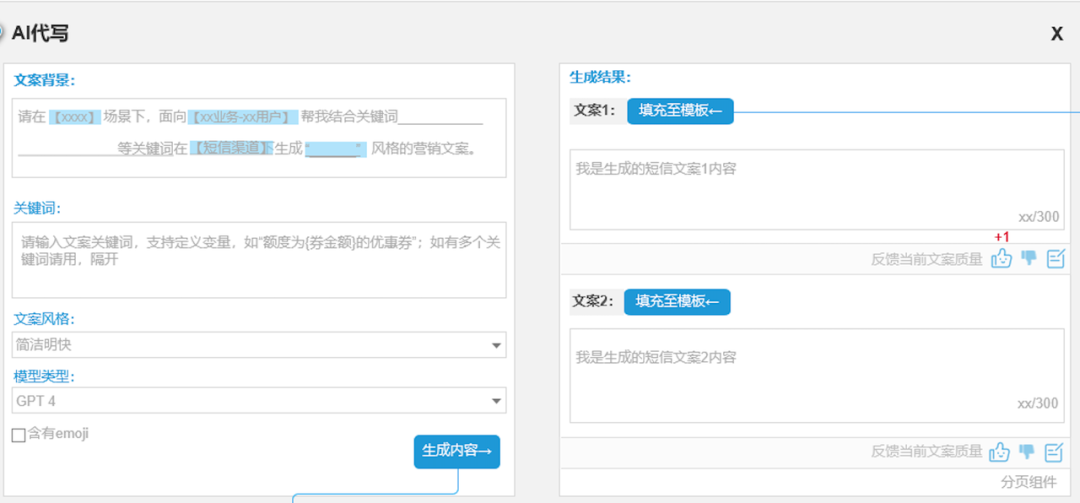The height and width of the screenshot is (503, 1080).
Task: Click thumbs-down icon for 文案2 feedback
Action: tap(1027, 452)
